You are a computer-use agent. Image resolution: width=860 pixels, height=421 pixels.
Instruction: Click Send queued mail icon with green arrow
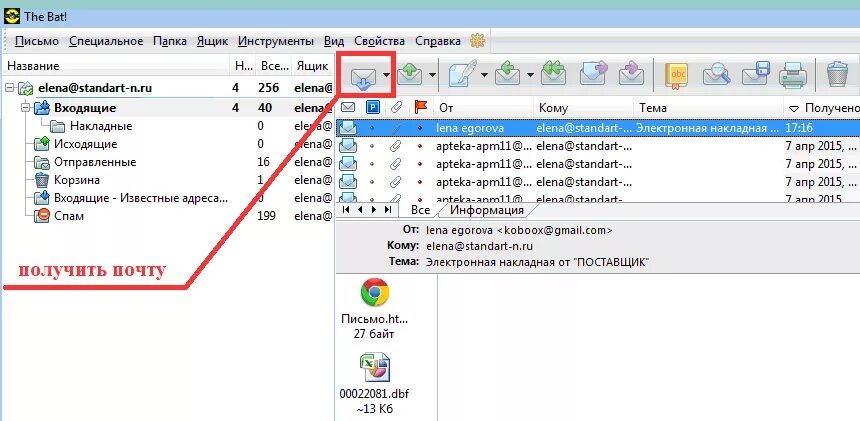click(x=410, y=73)
